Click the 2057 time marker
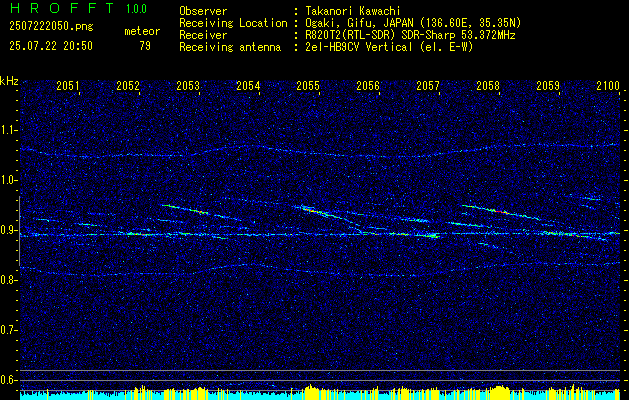629x400 pixels. [428, 86]
